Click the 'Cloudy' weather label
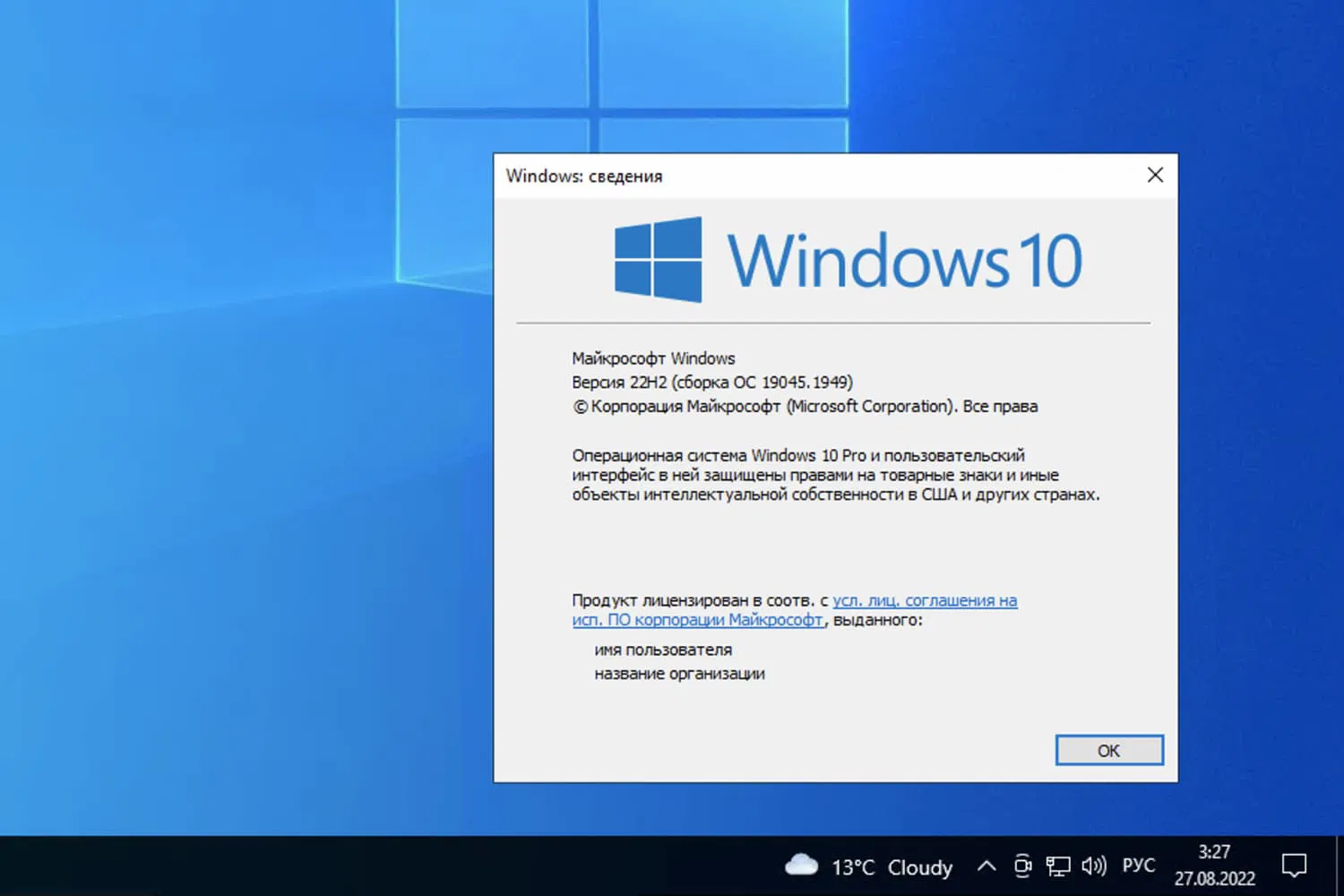 [921, 866]
